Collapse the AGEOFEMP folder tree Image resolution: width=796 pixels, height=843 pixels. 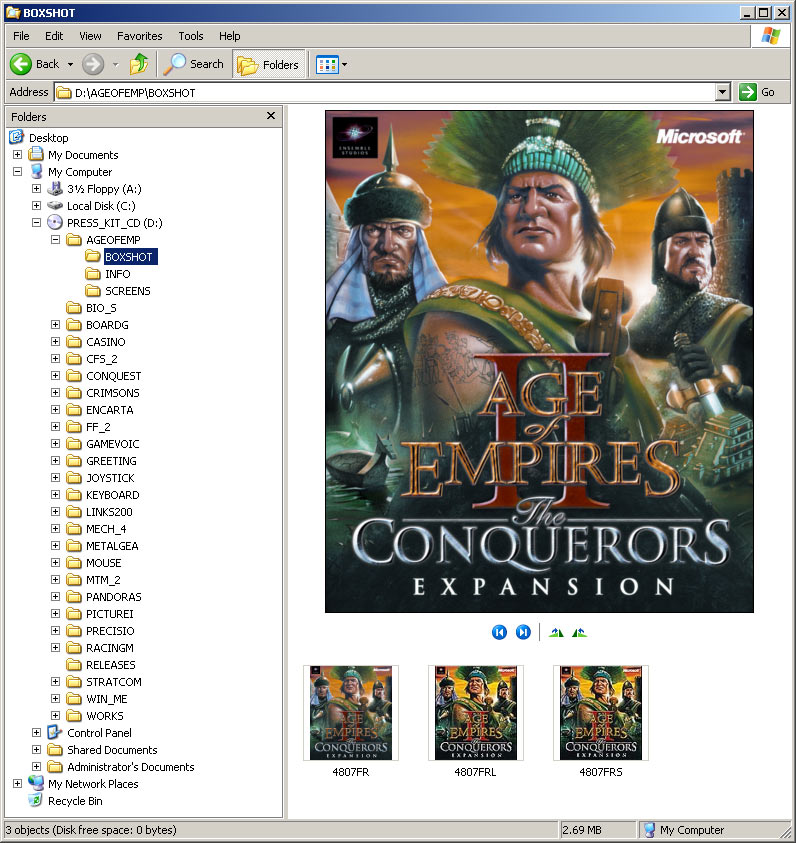pyautogui.click(x=56, y=240)
